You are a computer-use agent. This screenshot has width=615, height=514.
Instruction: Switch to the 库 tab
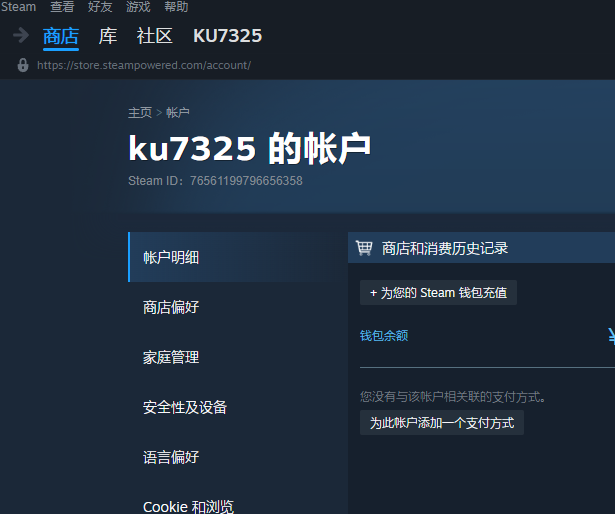click(x=108, y=36)
